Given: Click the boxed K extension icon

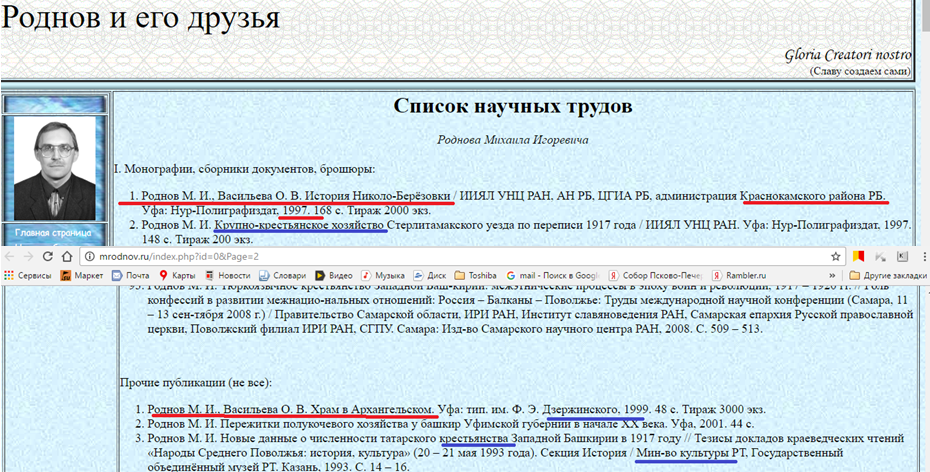Looking at the screenshot, I should (x=902, y=257).
